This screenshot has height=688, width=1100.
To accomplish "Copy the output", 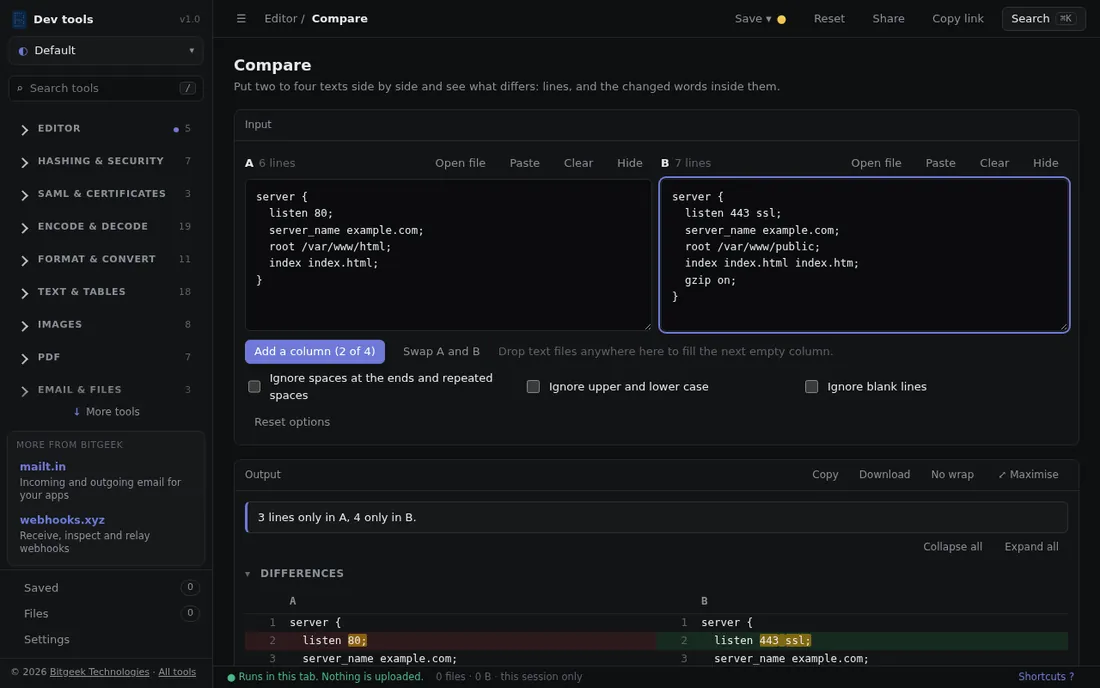I will point(825,475).
